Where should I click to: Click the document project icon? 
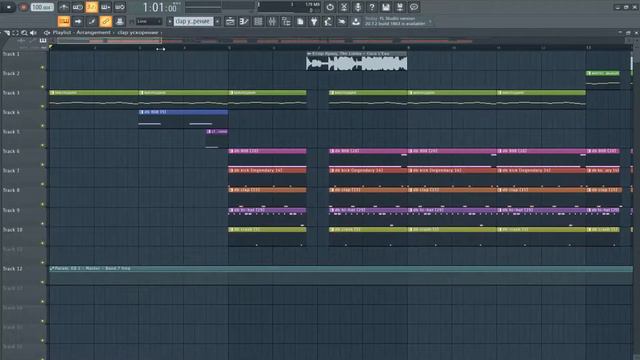(300, 21)
